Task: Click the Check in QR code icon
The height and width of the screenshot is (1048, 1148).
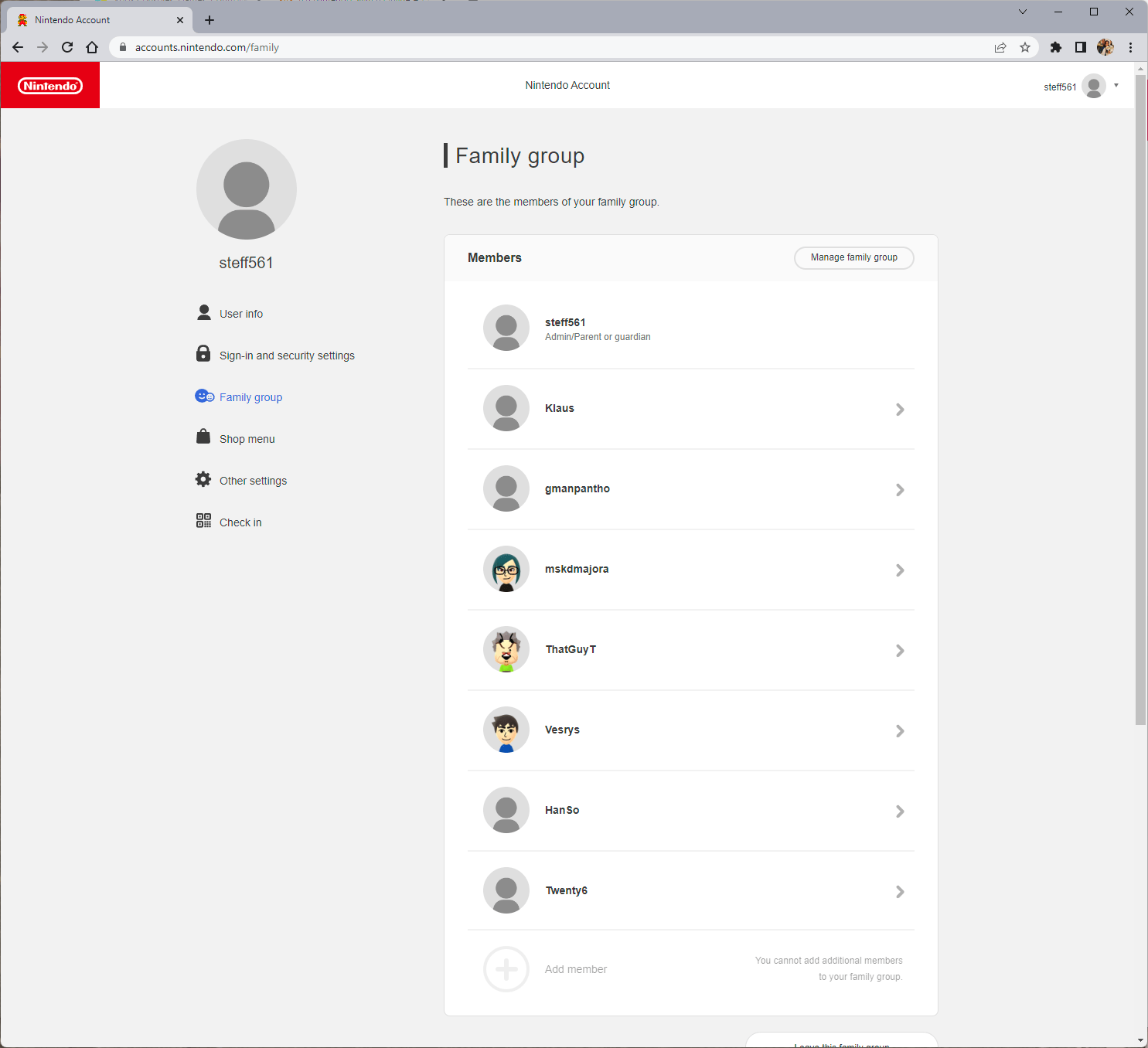Action: point(203,521)
